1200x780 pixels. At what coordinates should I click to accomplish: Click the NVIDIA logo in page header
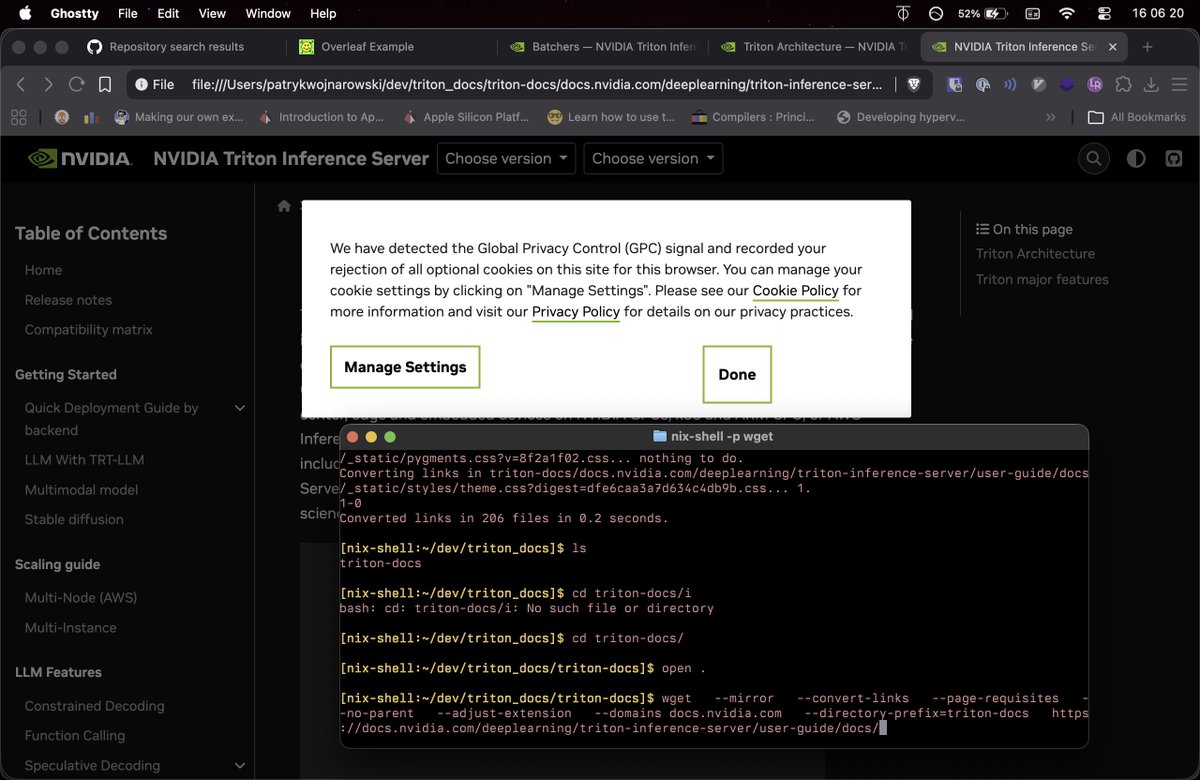point(80,158)
